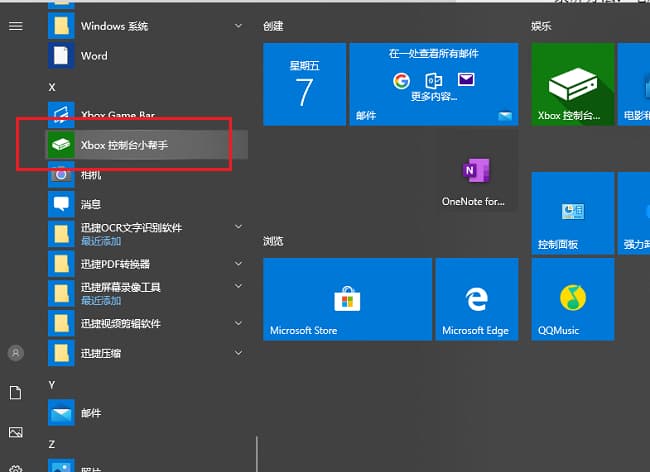Open the user account button in sidebar

pos(15,353)
